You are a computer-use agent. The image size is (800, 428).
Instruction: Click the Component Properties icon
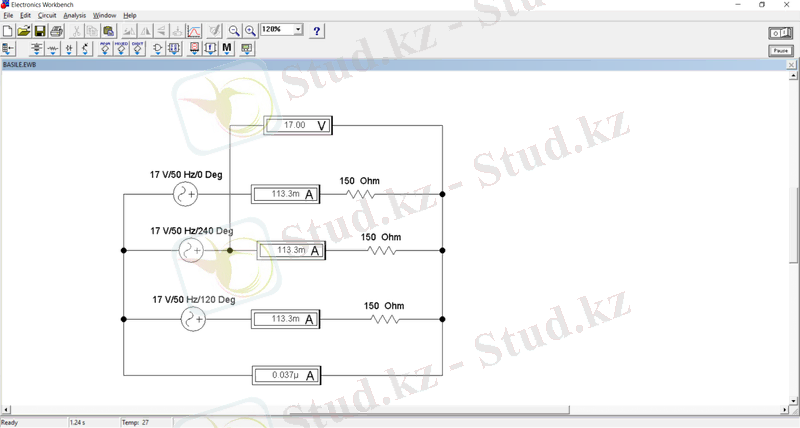[214, 31]
